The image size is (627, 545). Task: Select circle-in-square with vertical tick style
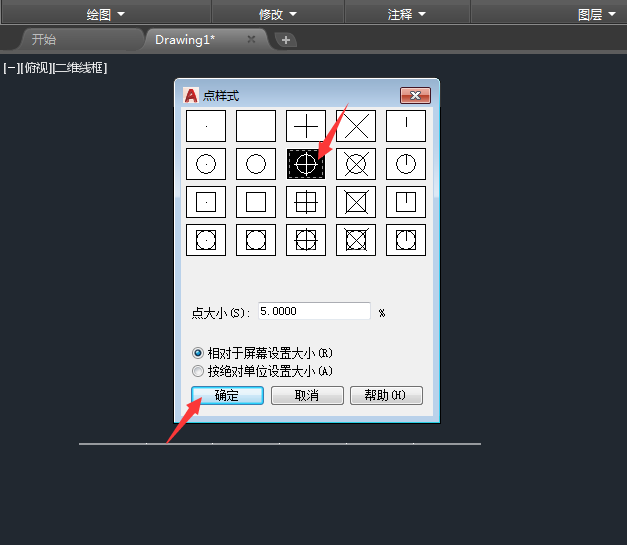click(x=406, y=240)
